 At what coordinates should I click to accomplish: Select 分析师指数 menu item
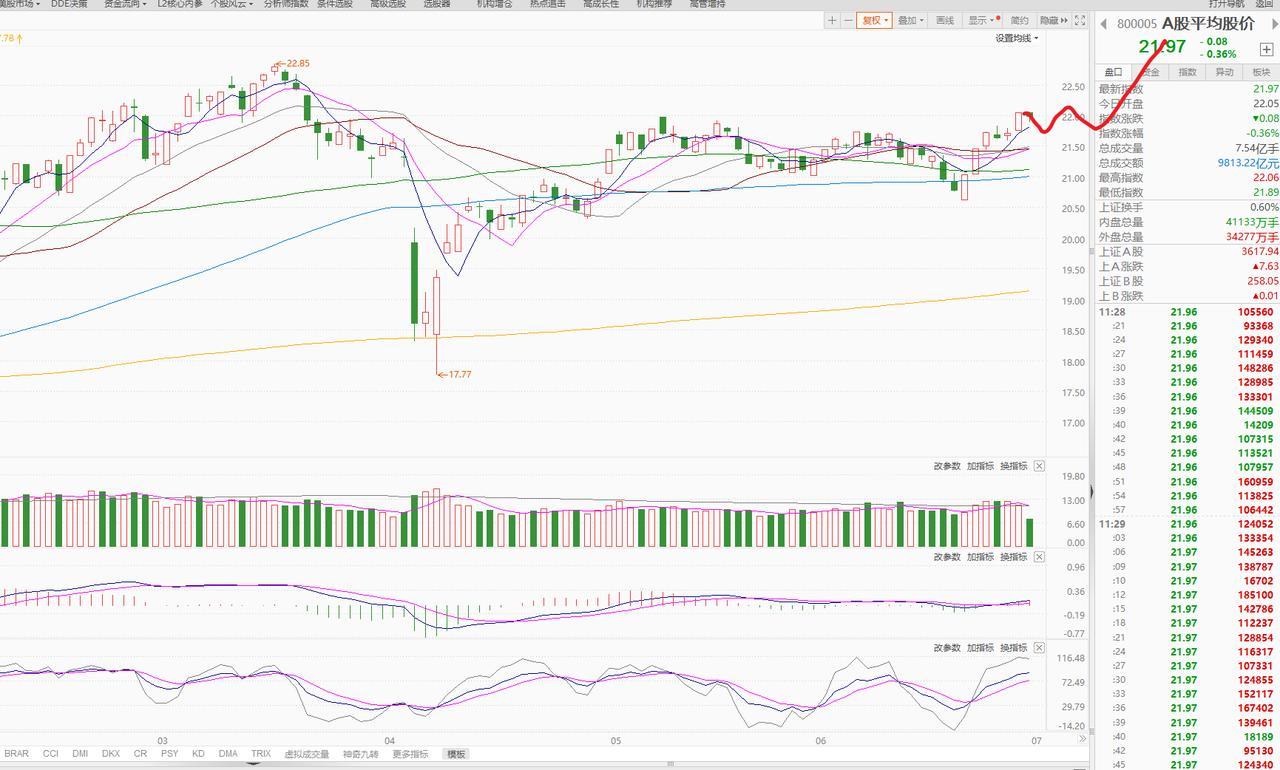pyautogui.click(x=286, y=4)
